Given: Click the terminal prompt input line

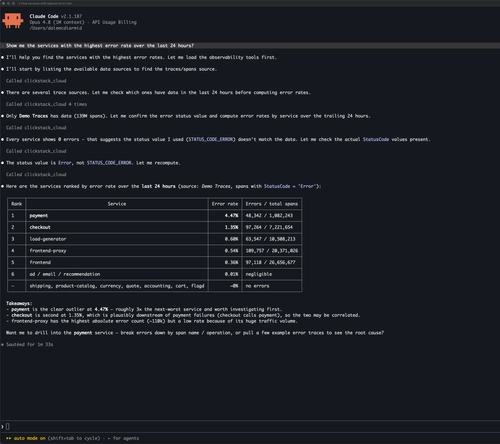Looking at the screenshot, I should [250, 426].
